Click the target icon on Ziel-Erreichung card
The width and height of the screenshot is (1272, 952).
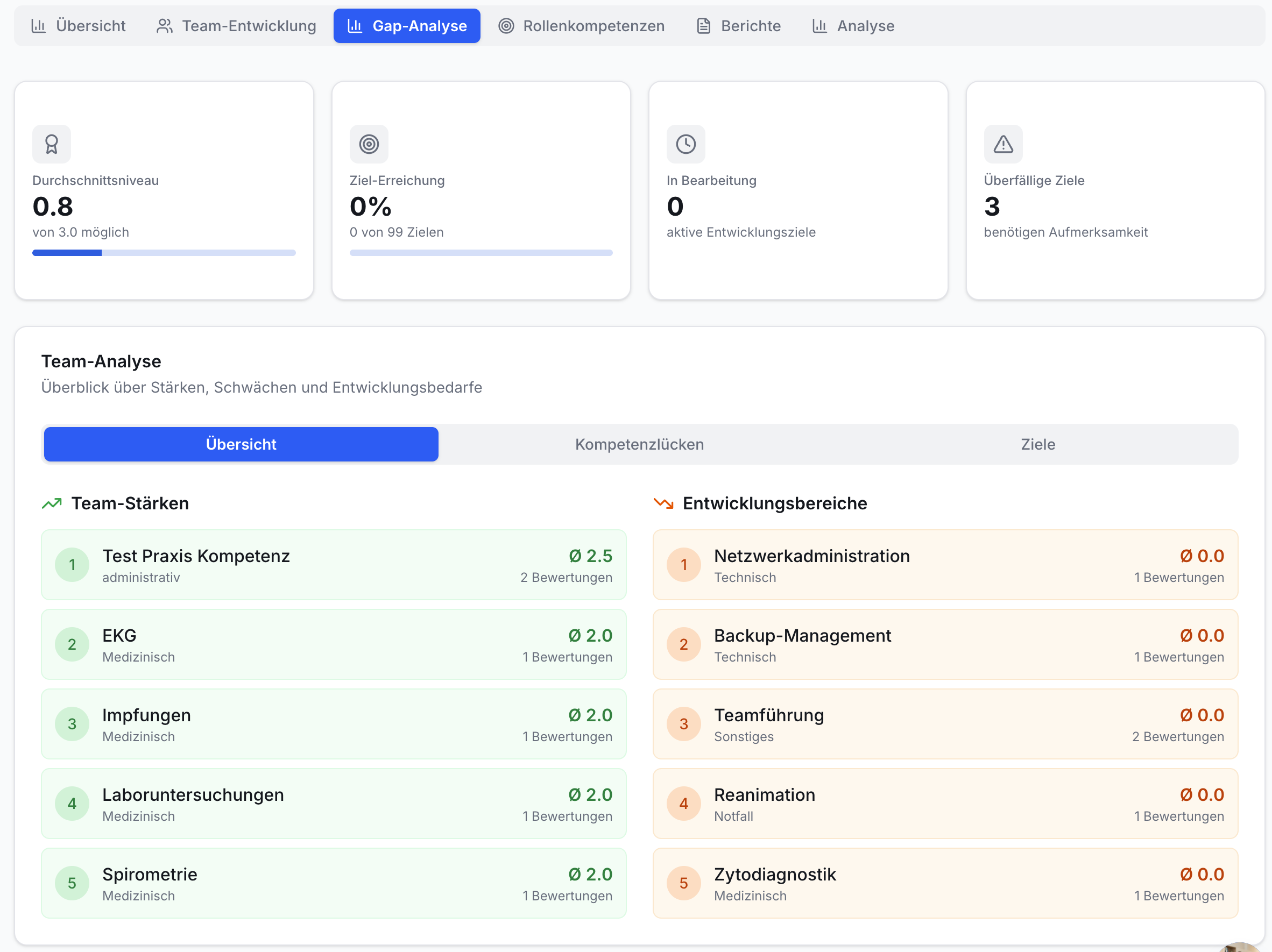pyautogui.click(x=369, y=144)
